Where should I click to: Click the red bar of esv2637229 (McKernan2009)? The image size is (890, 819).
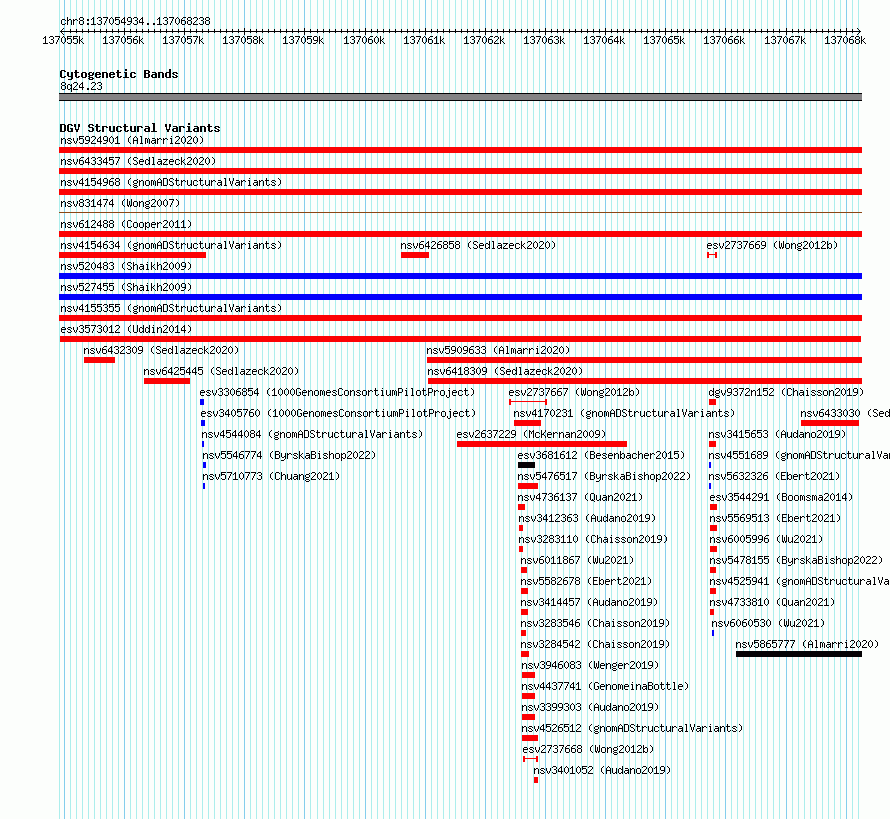coord(541,444)
